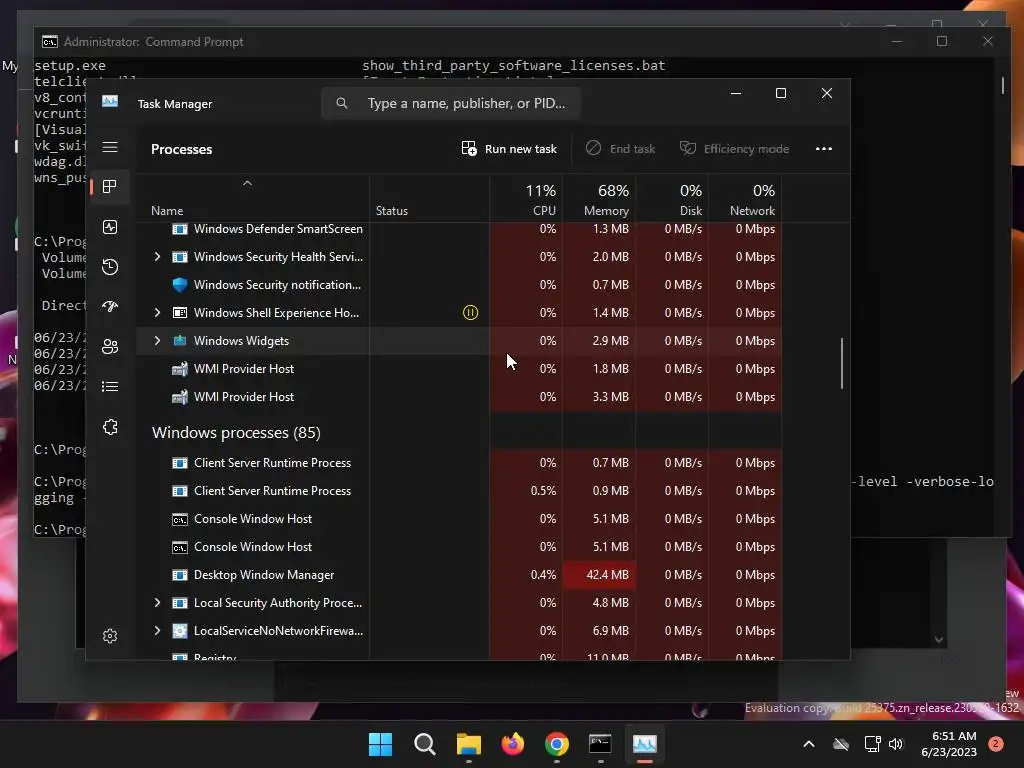Open File Explorer from taskbar
The width and height of the screenshot is (1024, 768).
(468, 744)
